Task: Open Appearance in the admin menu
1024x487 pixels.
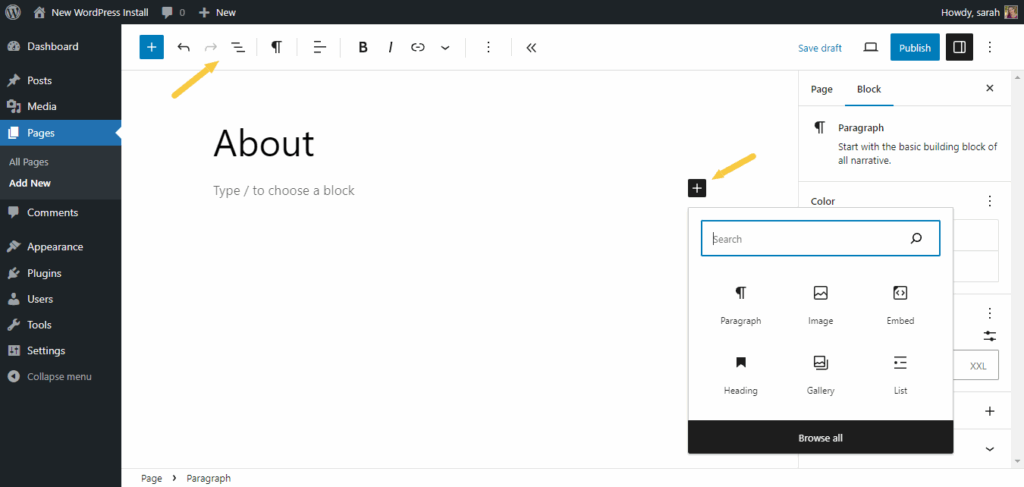Action: coord(54,247)
